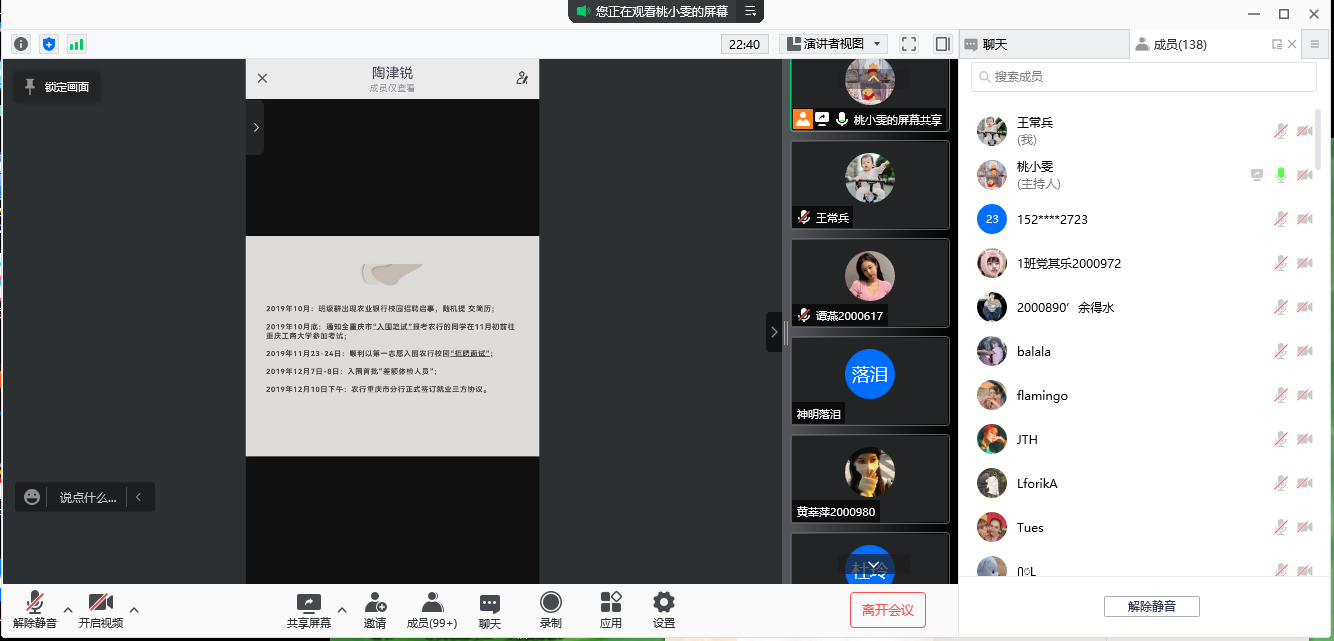
Task: Toggle the side panel layout icon
Action: pyautogui.click(x=942, y=44)
